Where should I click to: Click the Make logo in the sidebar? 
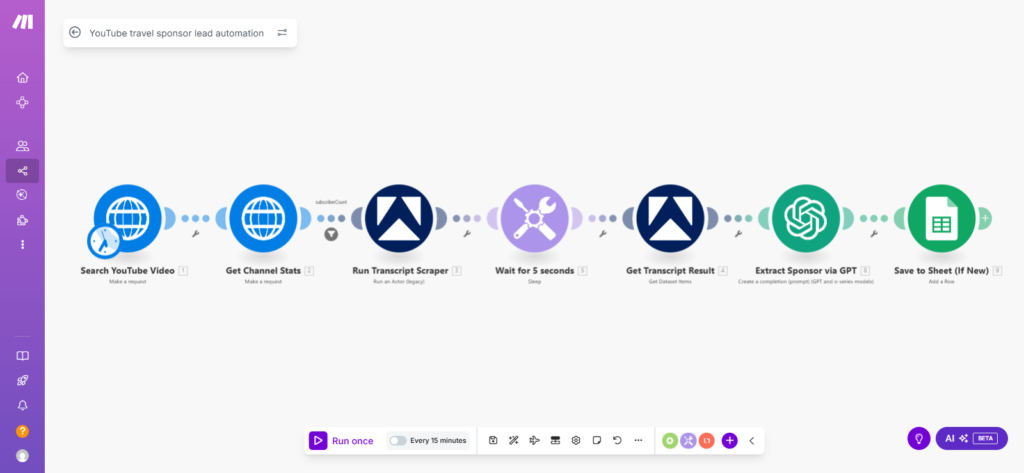(22, 22)
